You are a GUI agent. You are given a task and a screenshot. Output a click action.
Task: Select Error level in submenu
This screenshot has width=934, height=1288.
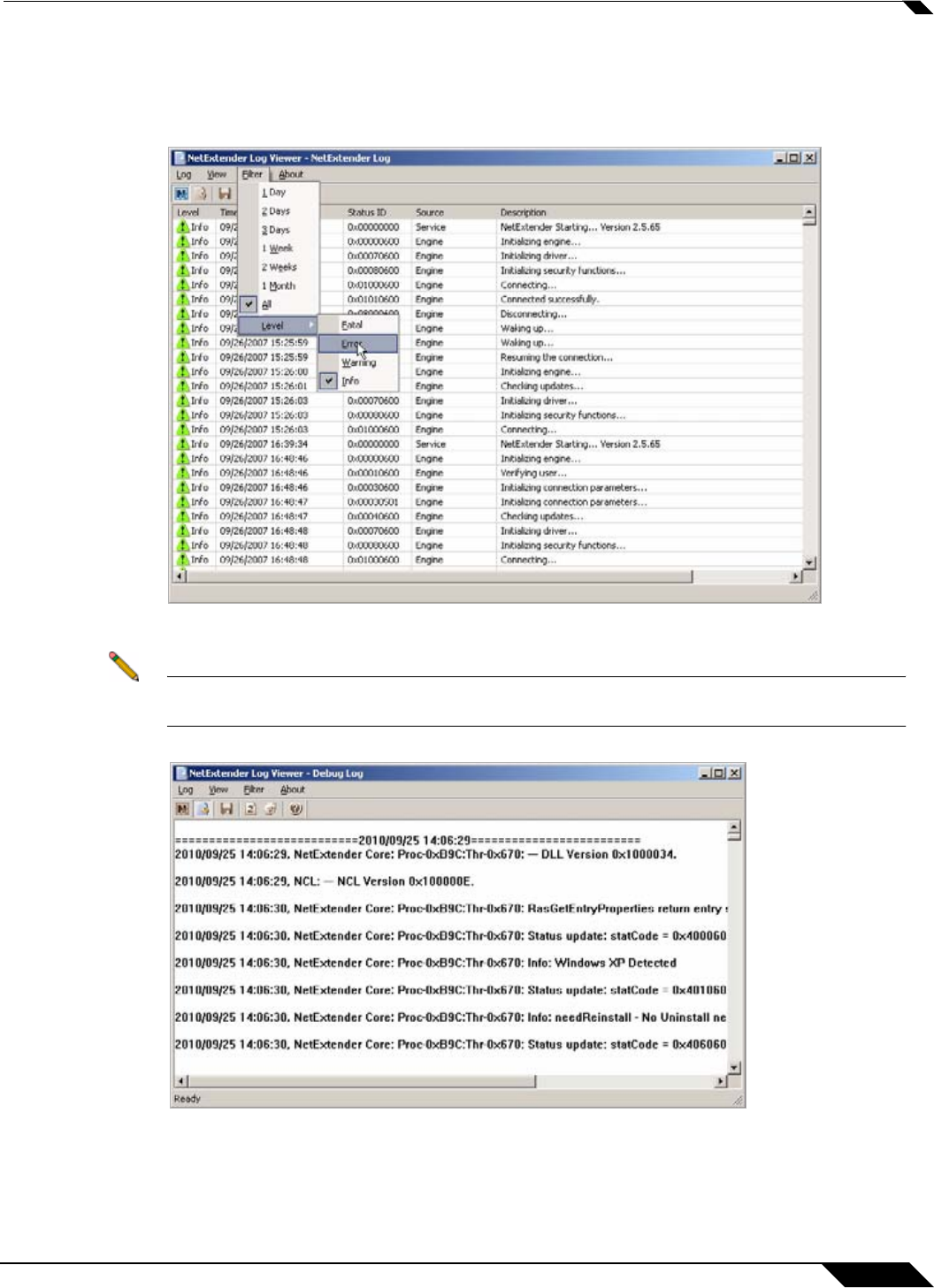(358, 344)
